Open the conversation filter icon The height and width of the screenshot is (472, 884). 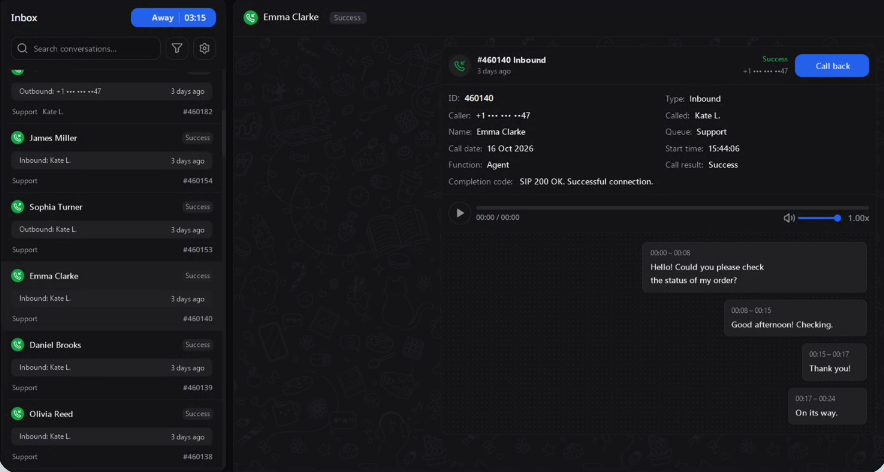[176, 48]
